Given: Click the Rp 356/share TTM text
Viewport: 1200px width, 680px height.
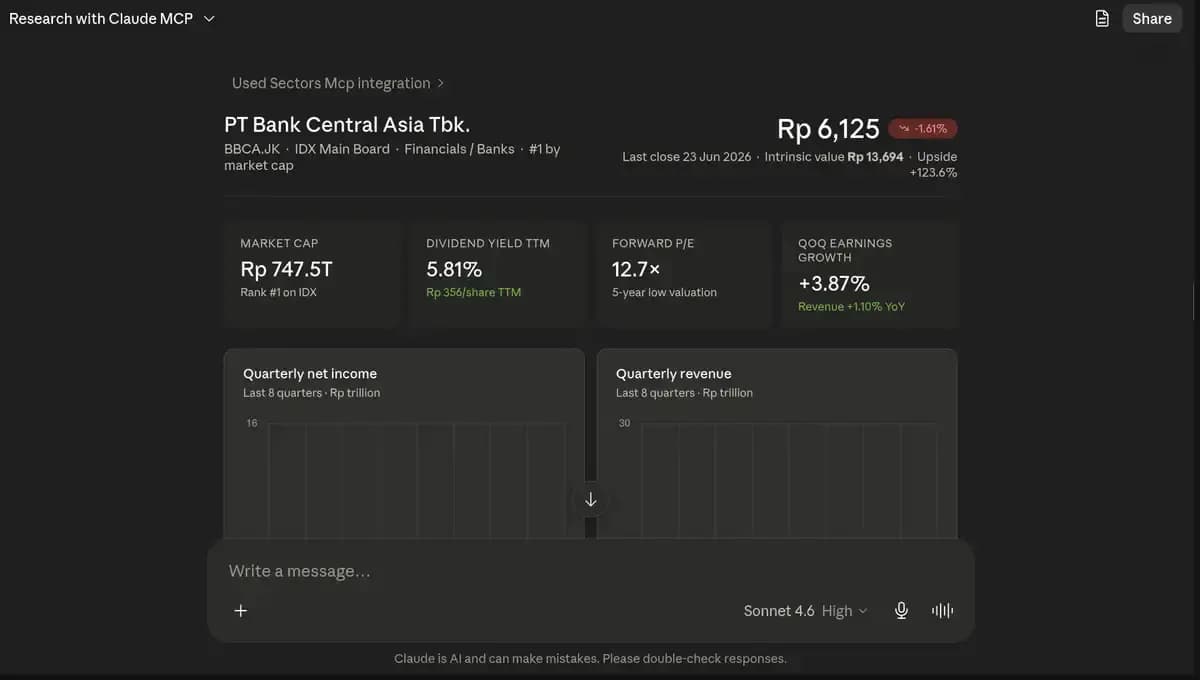Looking at the screenshot, I should pyautogui.click(x=473, y=292).
